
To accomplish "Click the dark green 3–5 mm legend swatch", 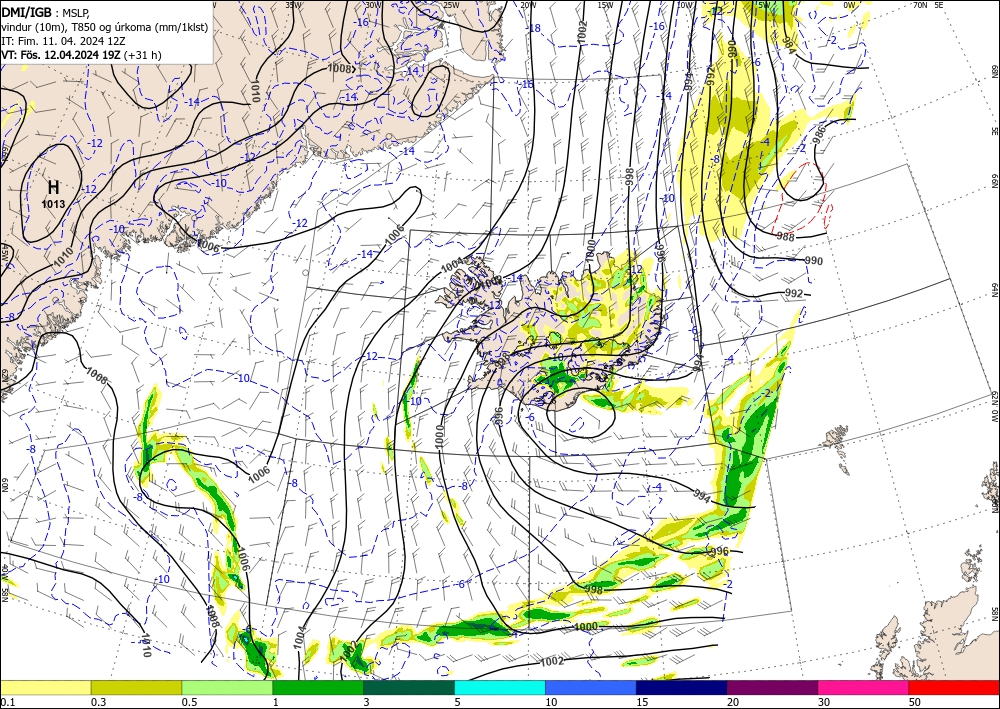I will pyautogui.click(x=409, y=687).
